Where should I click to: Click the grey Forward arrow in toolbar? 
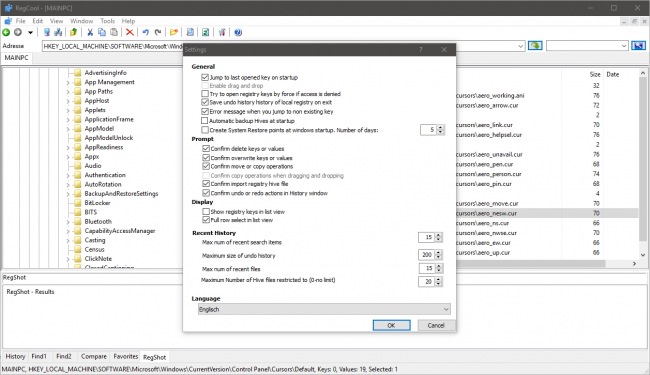point(18,32)
